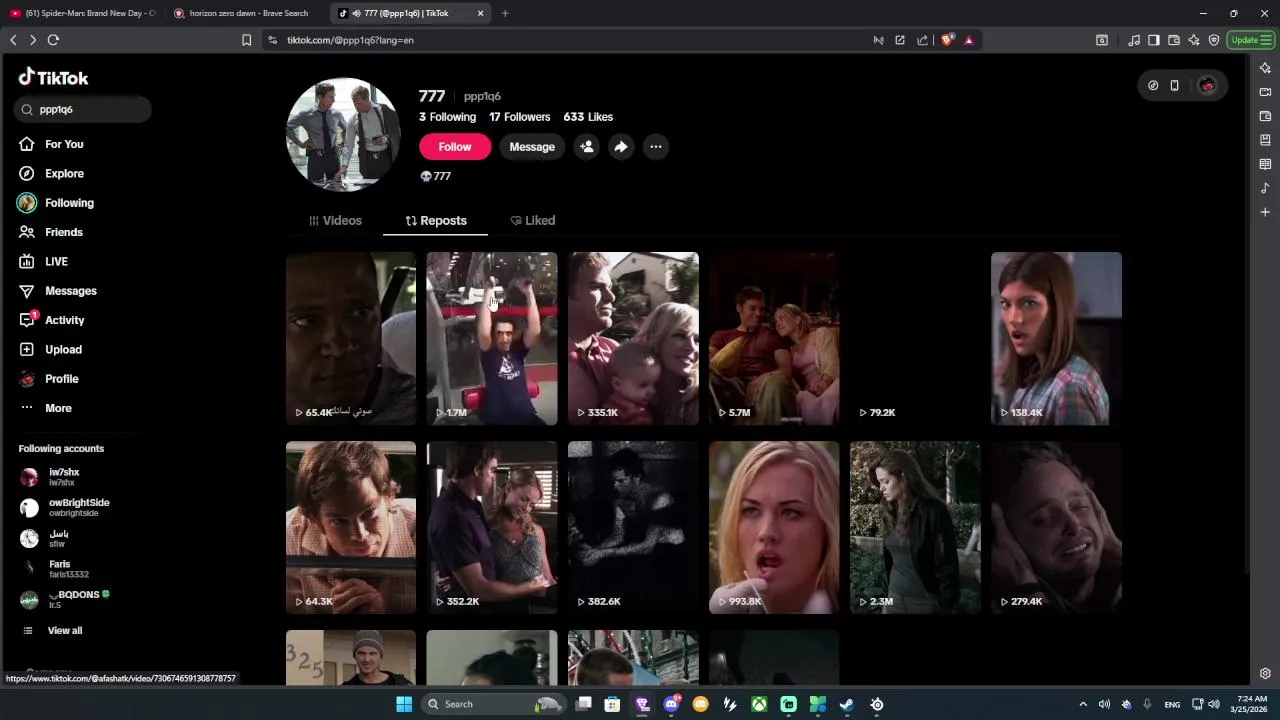This screenshot has height=720, width=1280.
Task: Click the add-friend person icon
Action: click(x=587, y=147)
